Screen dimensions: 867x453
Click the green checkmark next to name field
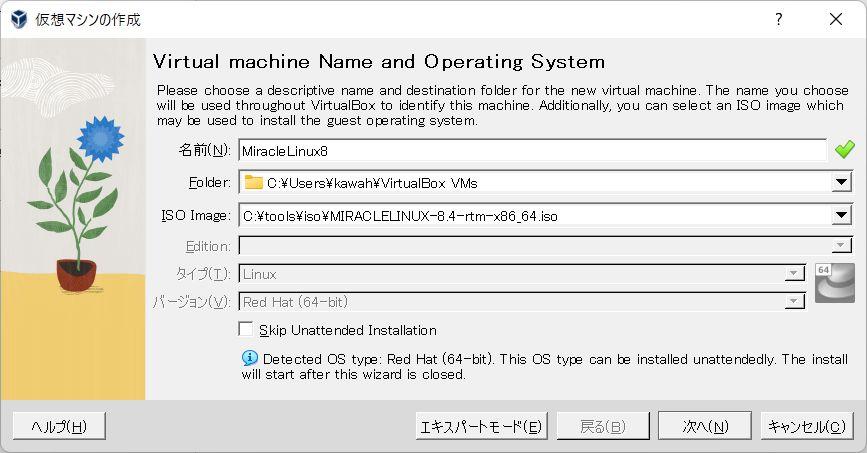pos(844,149)
